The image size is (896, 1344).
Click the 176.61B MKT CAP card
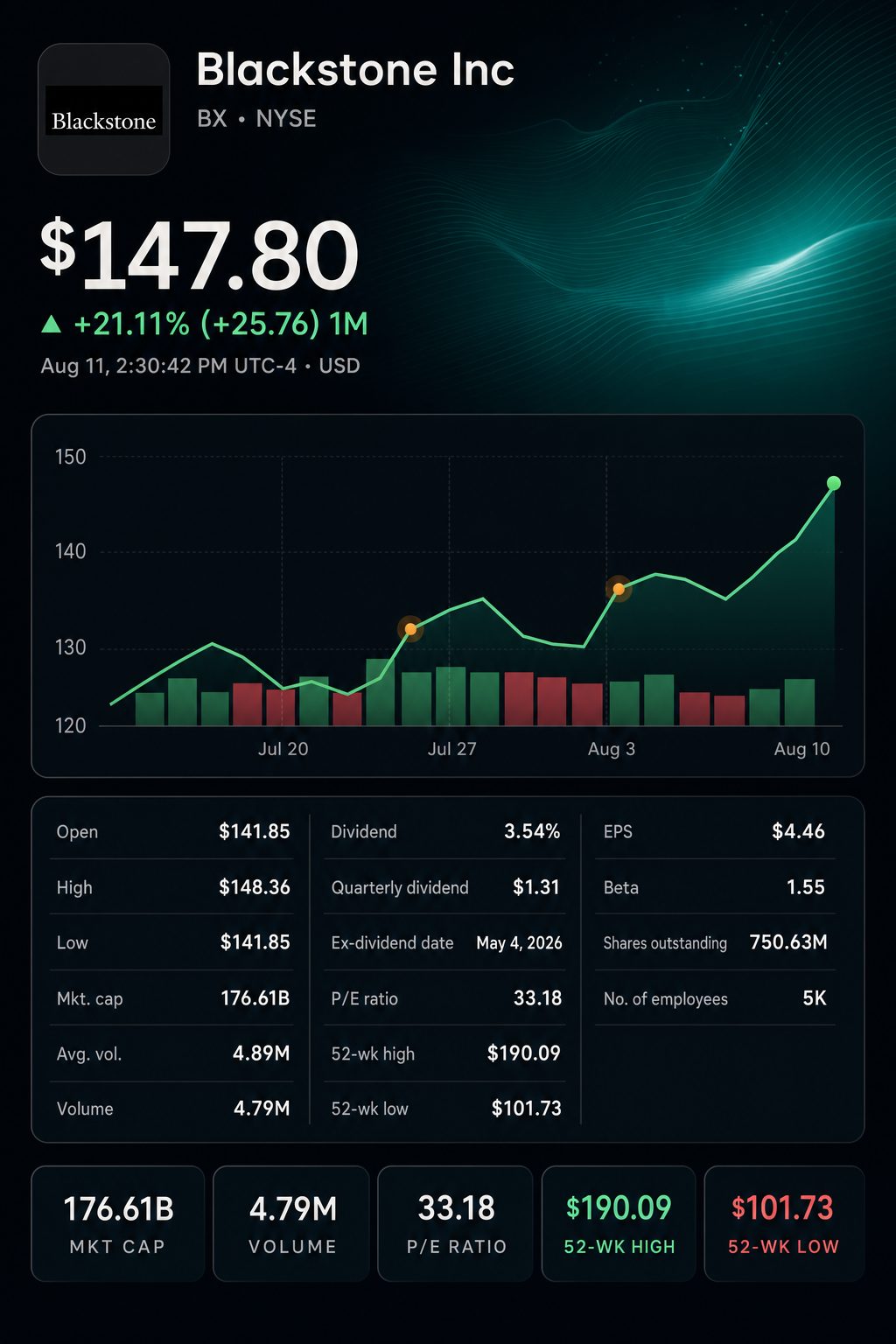[x=118, y=1223]
